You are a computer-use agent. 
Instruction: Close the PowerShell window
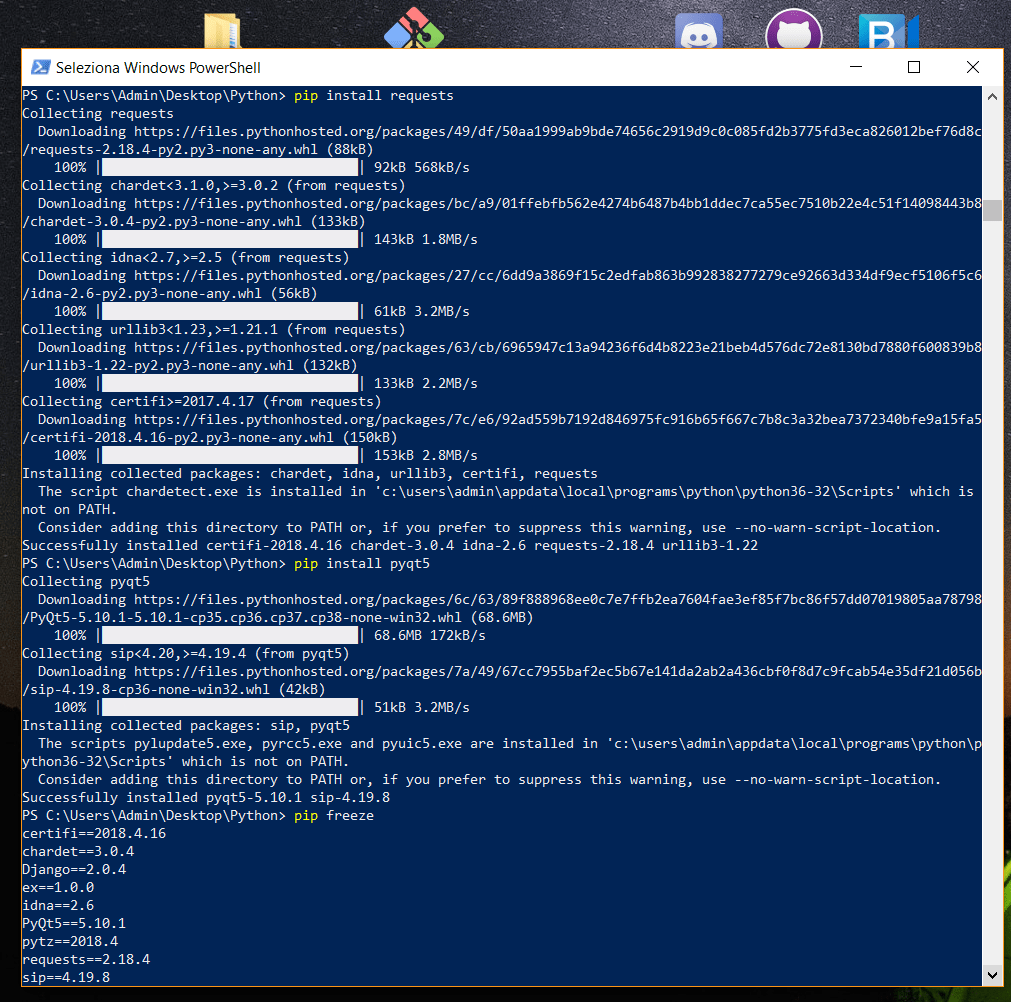973,67
